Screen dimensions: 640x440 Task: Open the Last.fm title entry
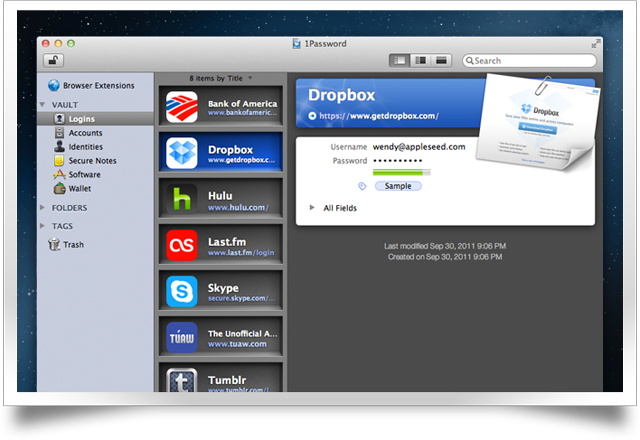pyautogui.click(x=227, y=242)
